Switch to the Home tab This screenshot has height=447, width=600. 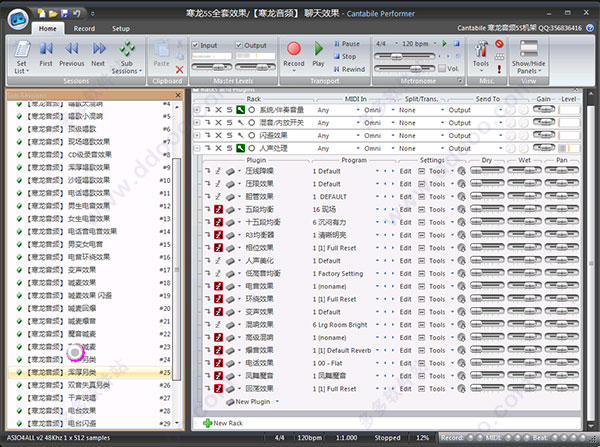coord(47,28)
